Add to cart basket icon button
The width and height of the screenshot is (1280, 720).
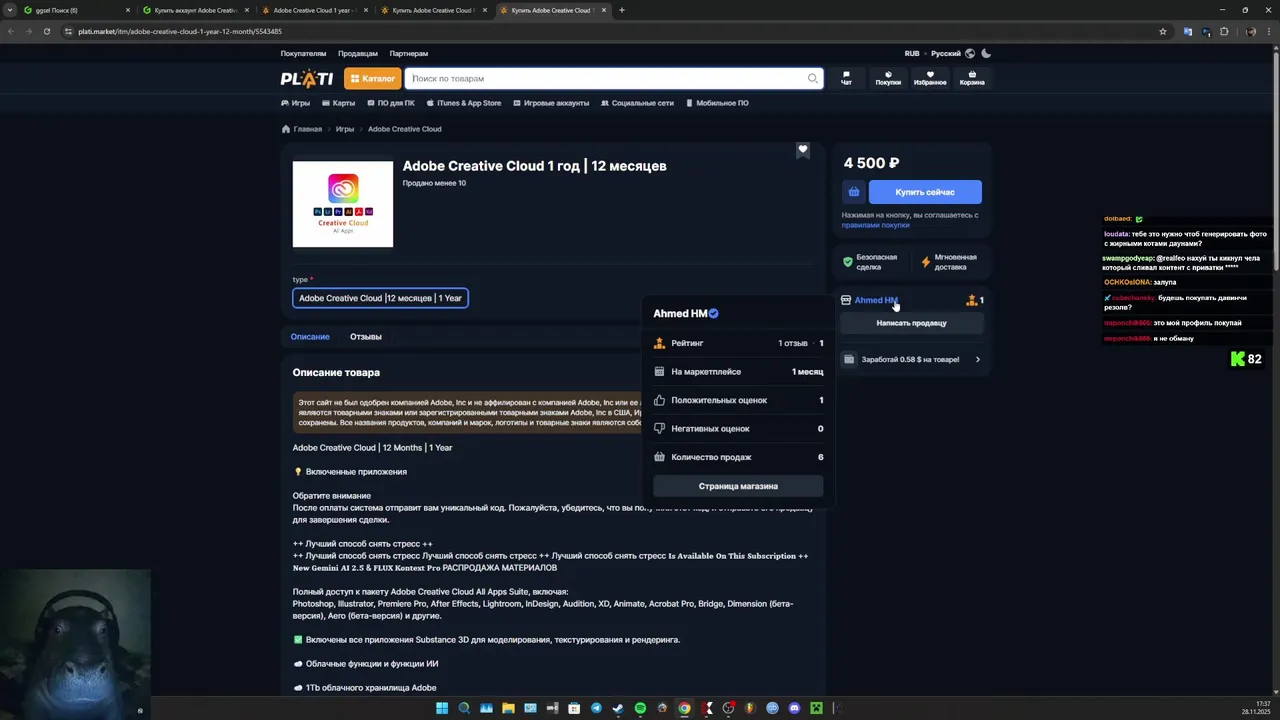(853, 192)
